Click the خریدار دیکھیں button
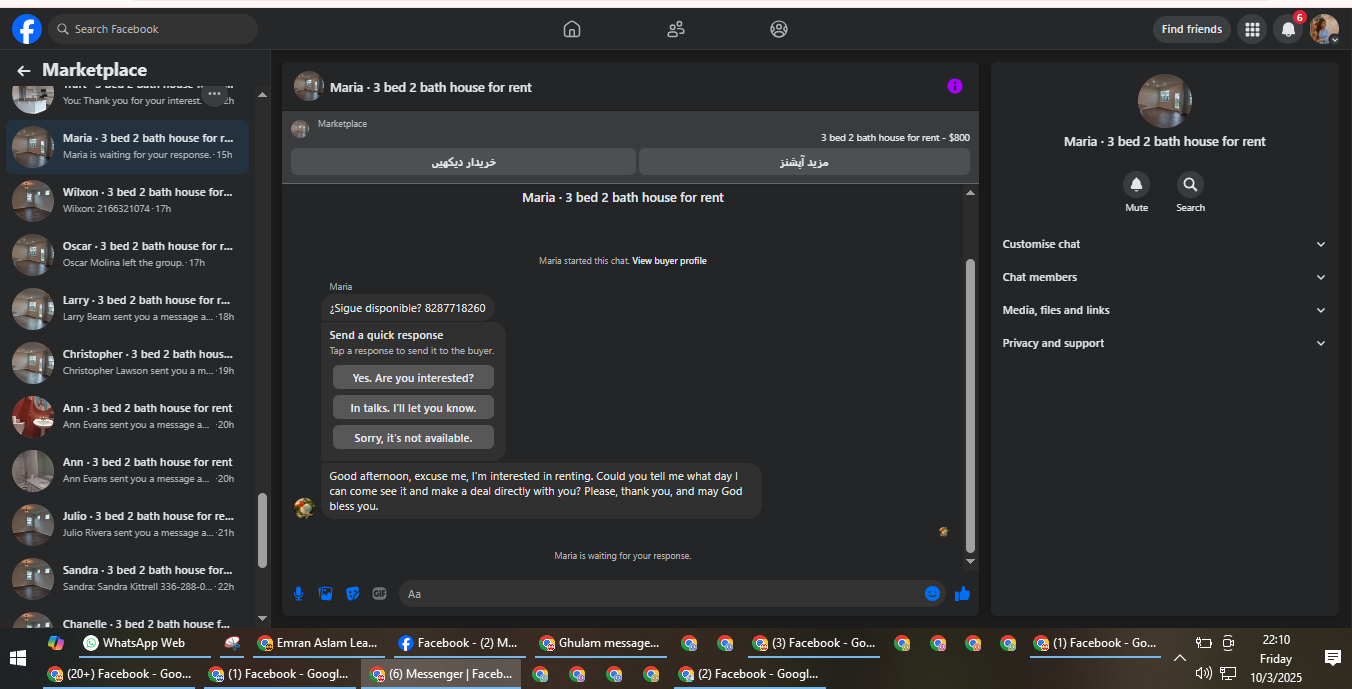This screenshot has height=689, width=1352. [x=463, y=162]
